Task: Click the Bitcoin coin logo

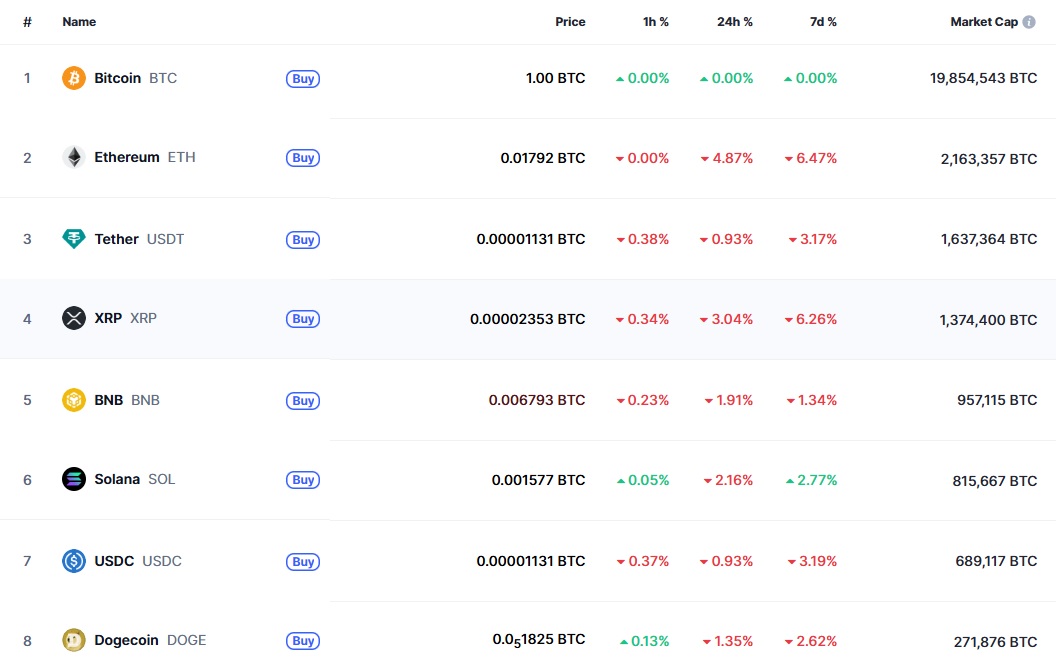Action: pyautogui.click(x=73, y=78)
